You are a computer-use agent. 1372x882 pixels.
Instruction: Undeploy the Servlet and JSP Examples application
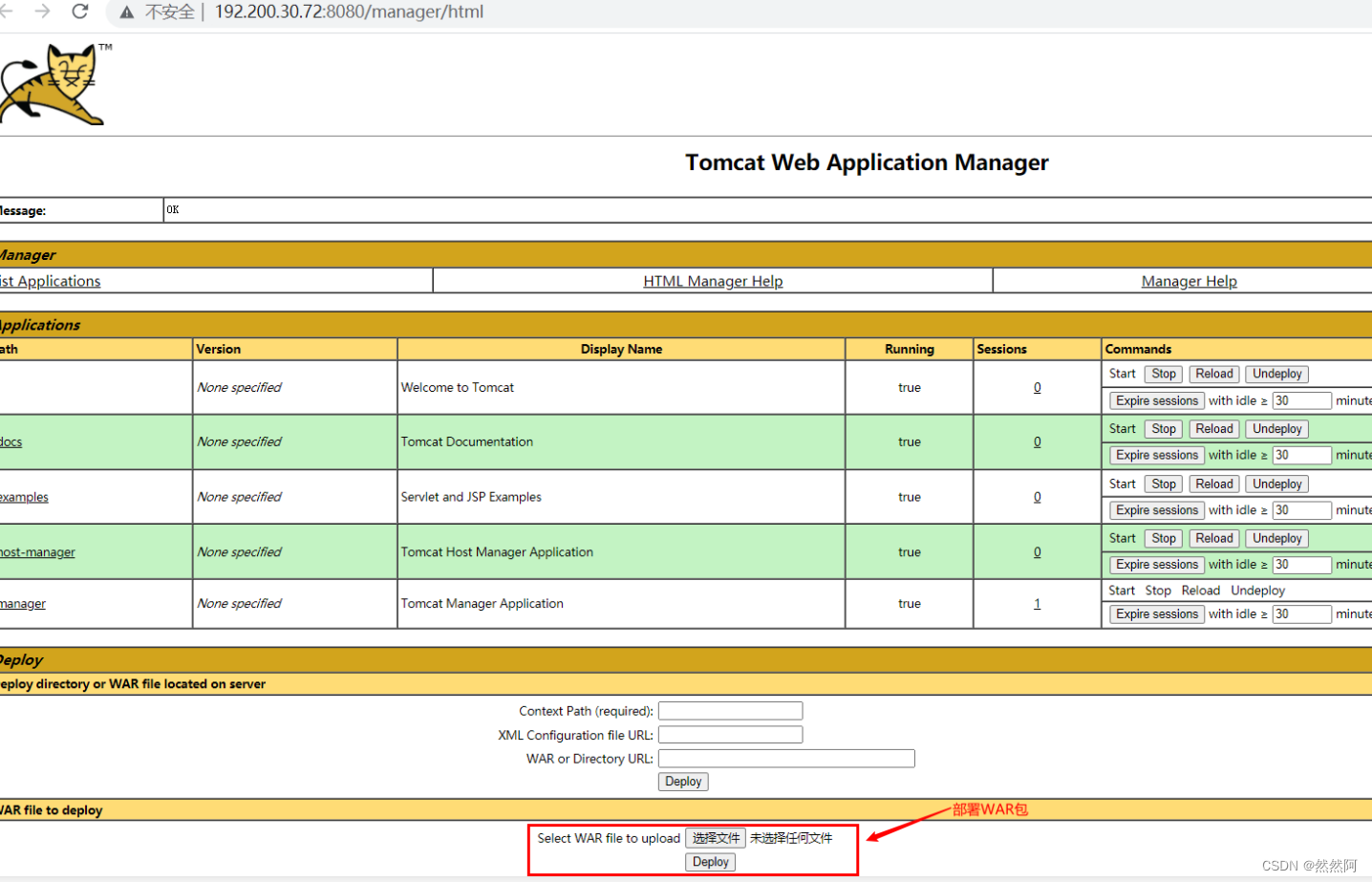point(1276,484)
